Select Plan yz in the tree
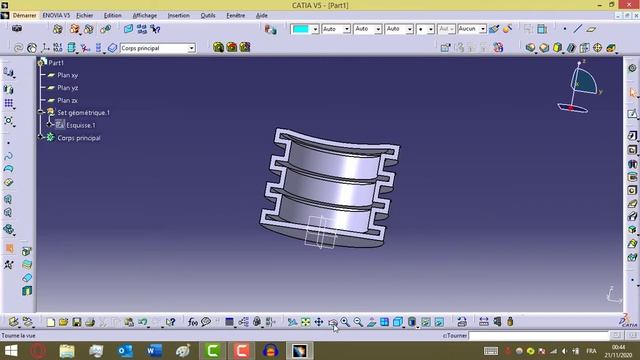The width and height of the screenshot is (640, 360). tap(67, 88)
